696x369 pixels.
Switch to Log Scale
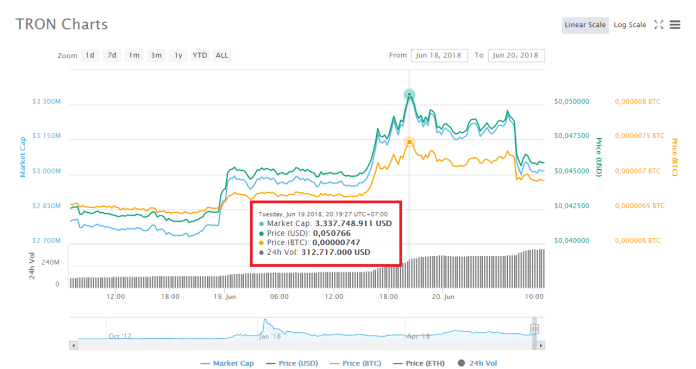click(x=630, y=25)
